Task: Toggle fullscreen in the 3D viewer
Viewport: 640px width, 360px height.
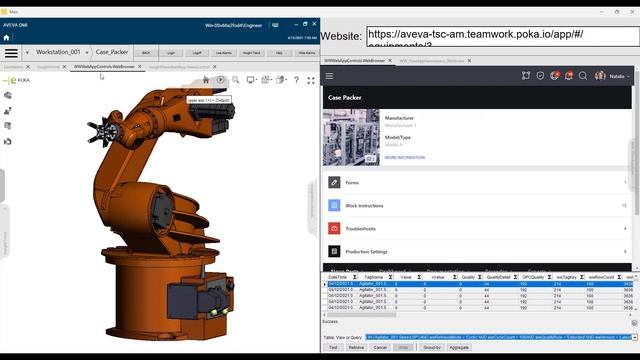Action: tap(311, 80)
